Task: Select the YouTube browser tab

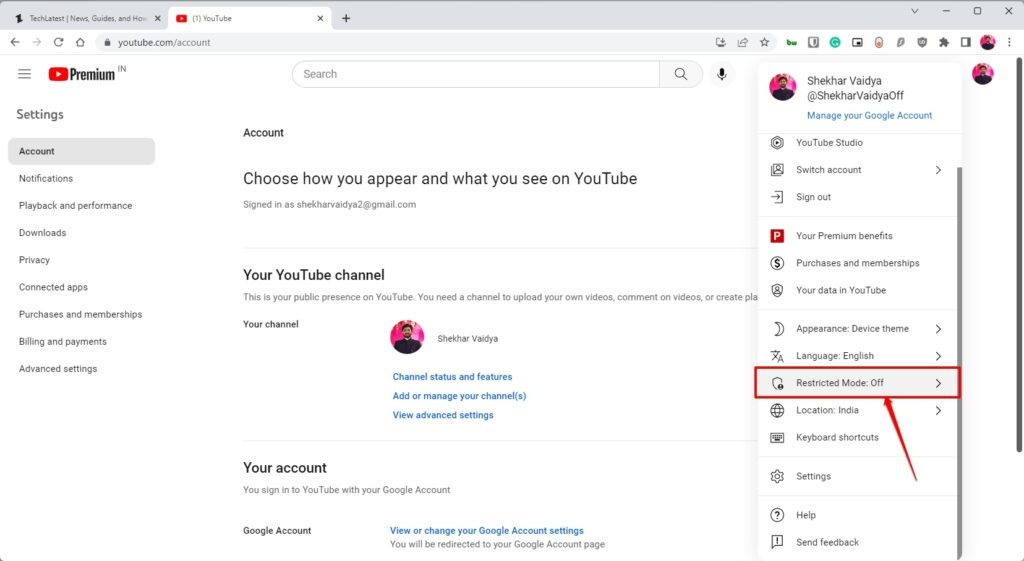Action: click(x=248, y=18)
